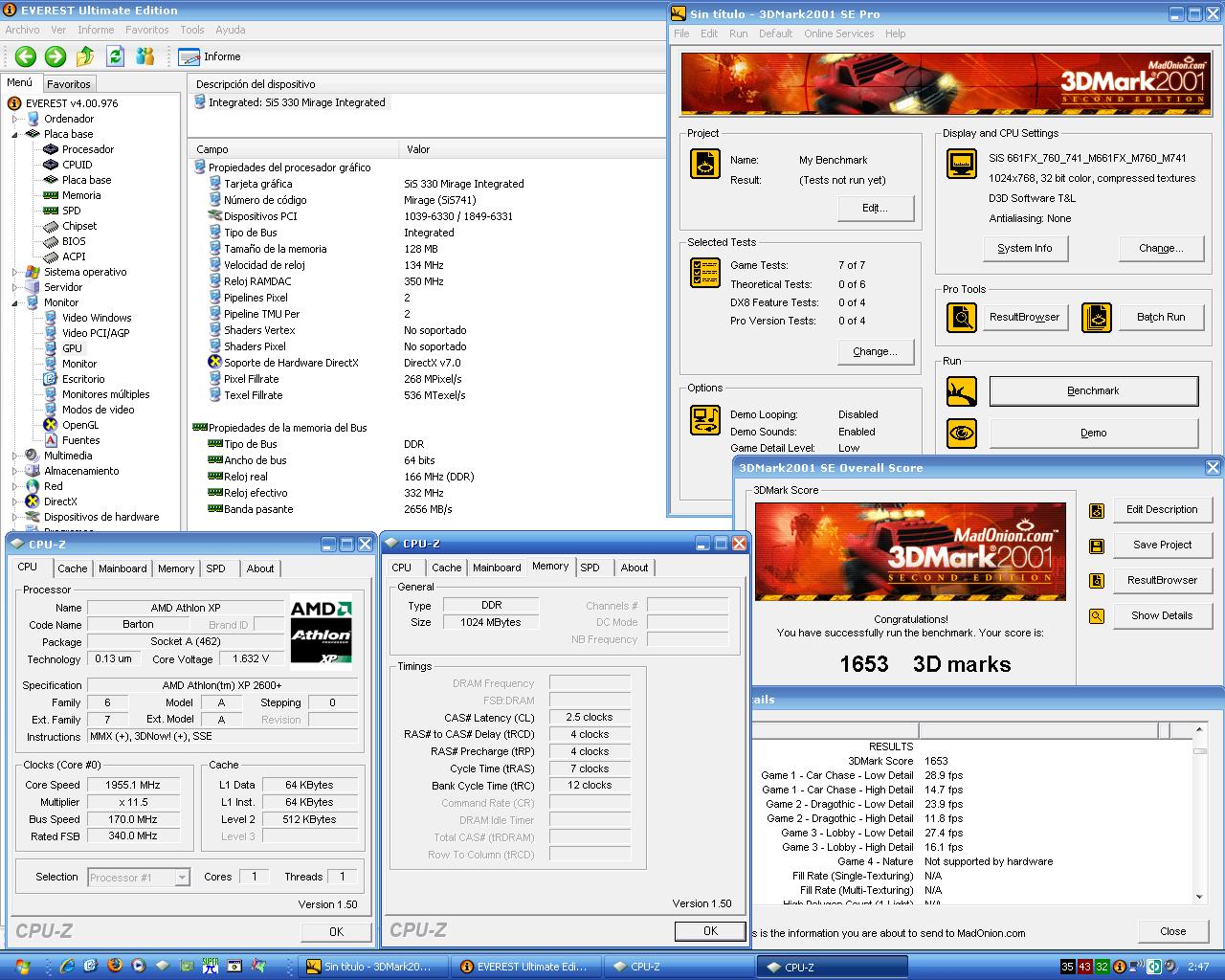Click Change... in Display and CPU Settings
This screenshot has width=1225, height=980.
tap(1161, 248)
